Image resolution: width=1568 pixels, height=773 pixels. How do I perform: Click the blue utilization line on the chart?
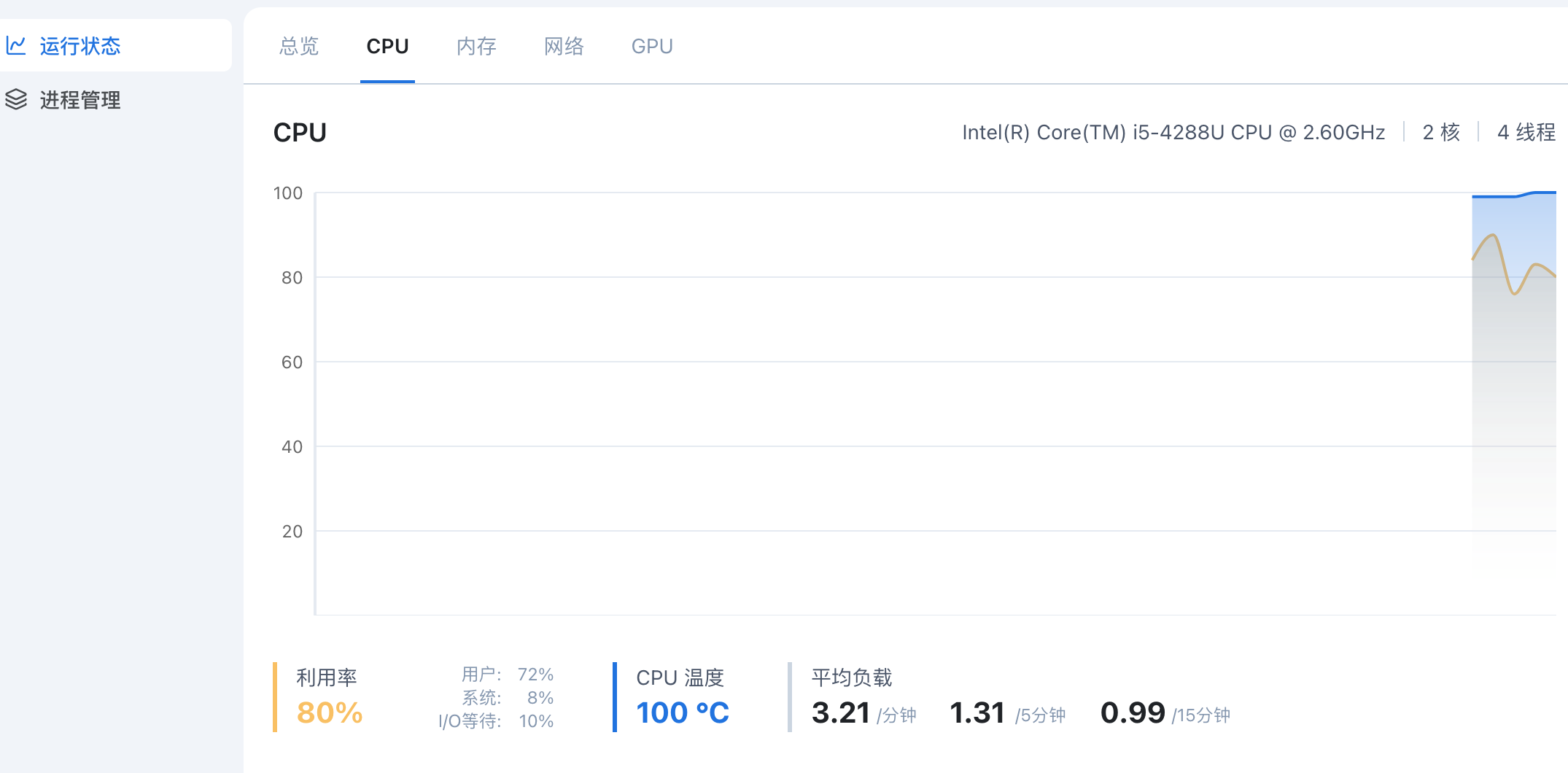(x=1495, y=196)
